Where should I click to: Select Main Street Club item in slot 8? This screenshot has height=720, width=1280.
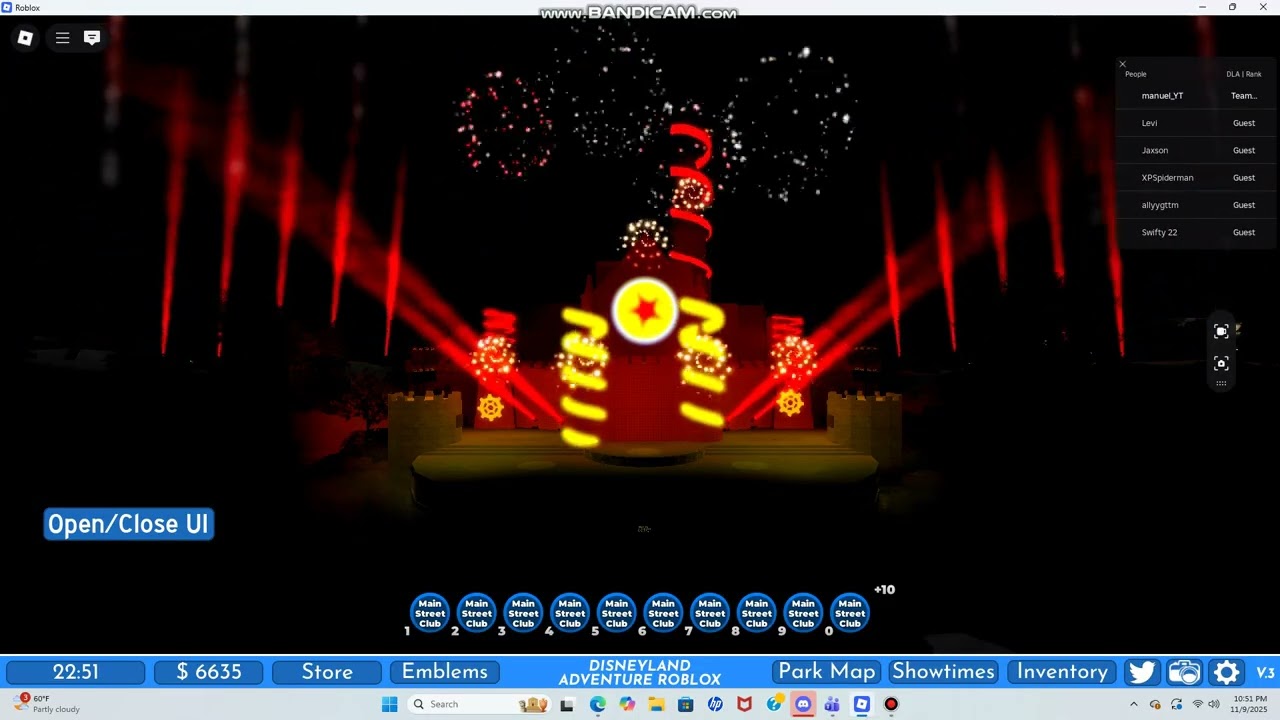(x=757, y=613)
